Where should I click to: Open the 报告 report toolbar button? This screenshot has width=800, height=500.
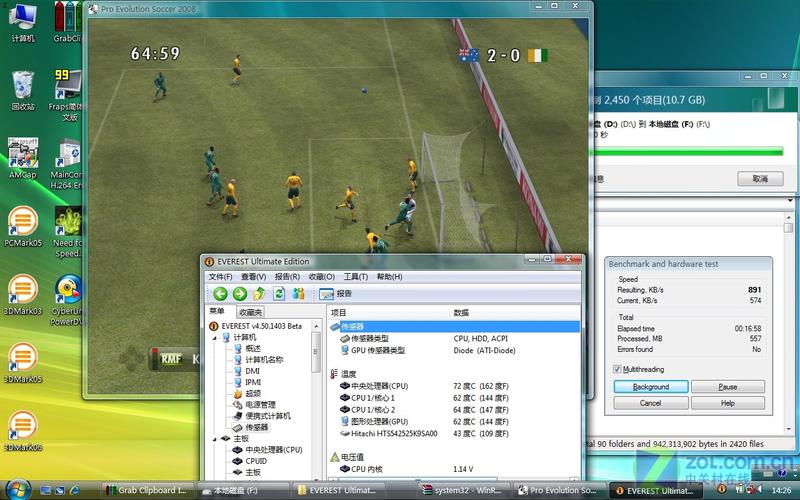click(335, 294)
